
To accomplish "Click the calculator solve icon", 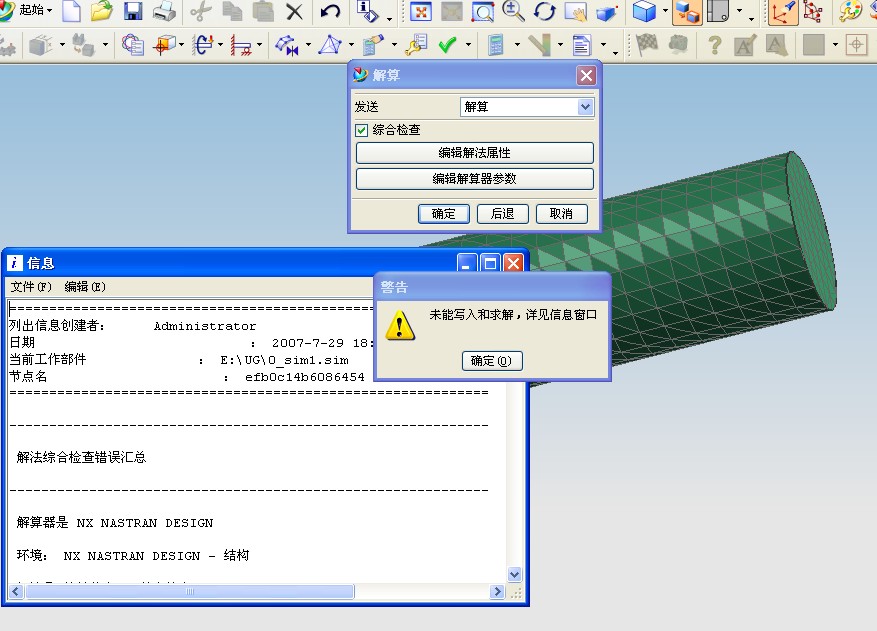I will click(x=496, y=45).
